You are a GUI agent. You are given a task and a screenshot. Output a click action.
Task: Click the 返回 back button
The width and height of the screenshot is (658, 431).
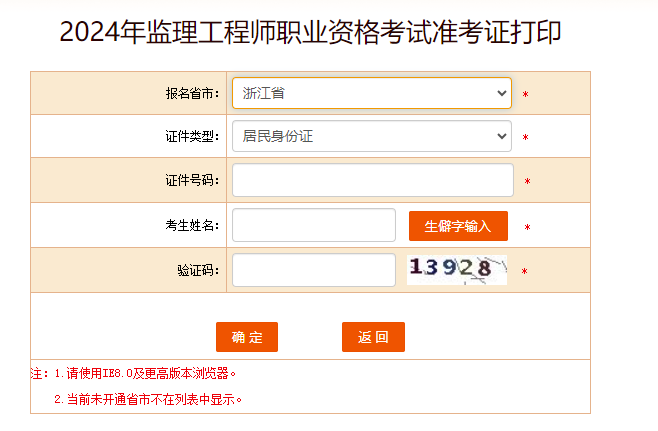(373, 337)
